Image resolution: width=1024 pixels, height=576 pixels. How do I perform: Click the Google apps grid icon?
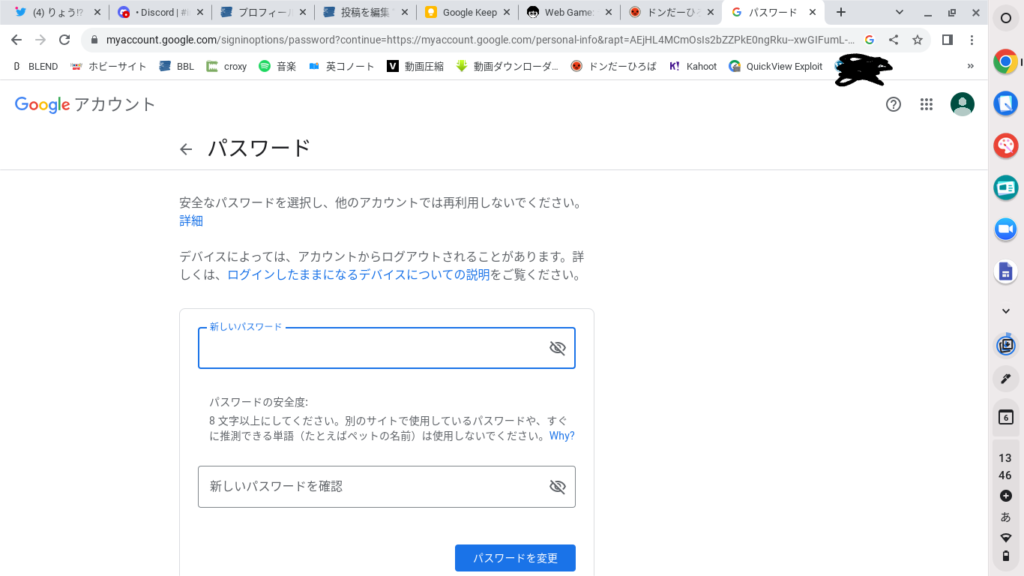coord(927,105)
